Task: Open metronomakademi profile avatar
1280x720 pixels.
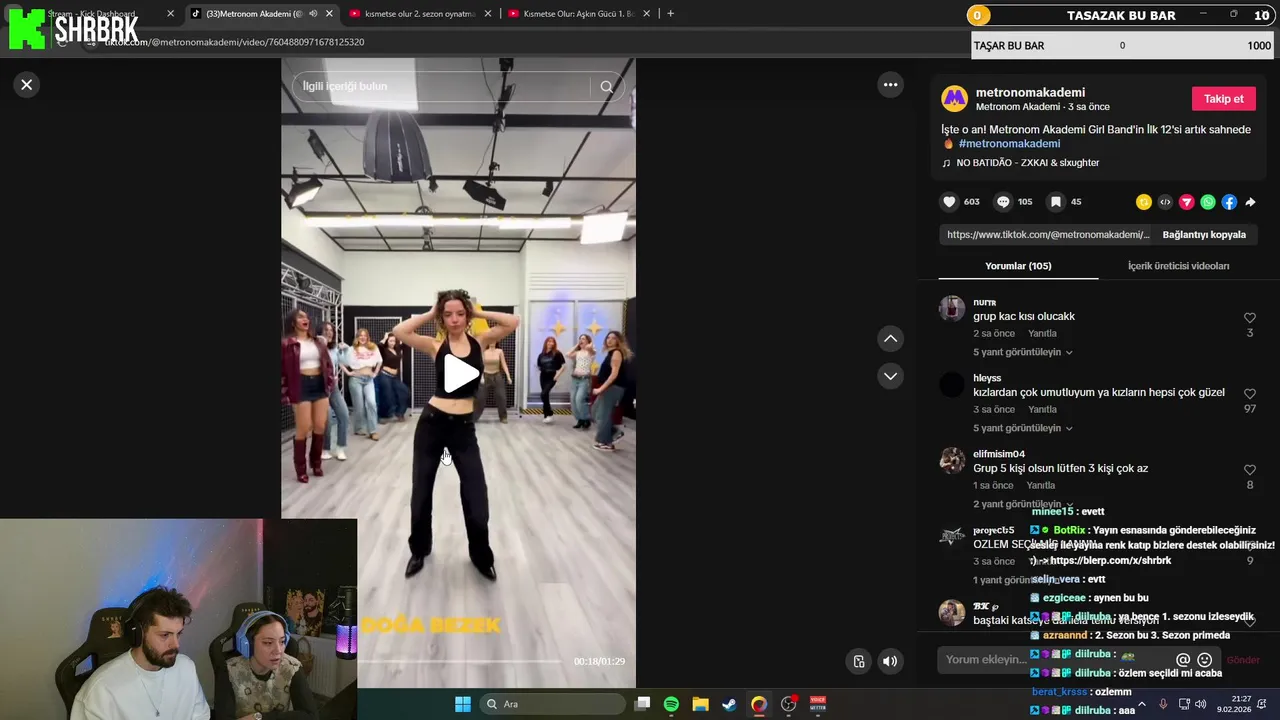Action: (x=955, y=99)
